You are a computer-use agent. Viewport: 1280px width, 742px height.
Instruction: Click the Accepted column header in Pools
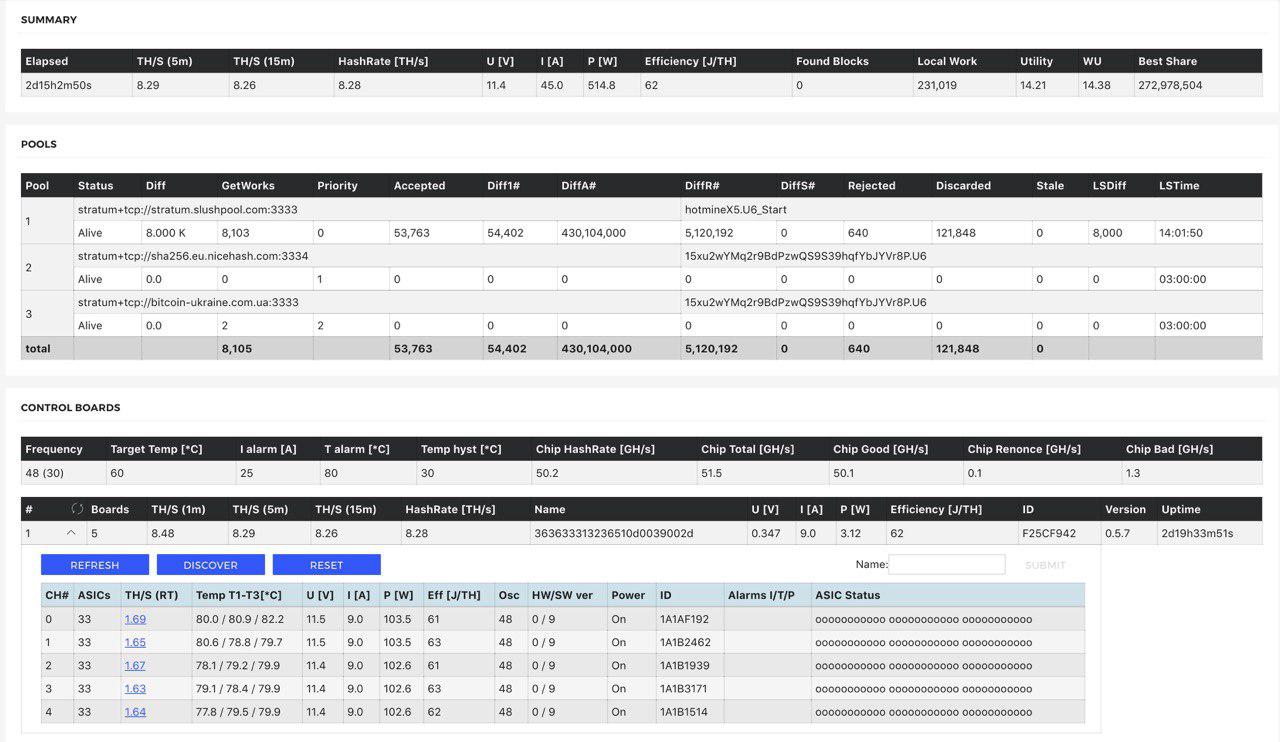click(420, 185)
